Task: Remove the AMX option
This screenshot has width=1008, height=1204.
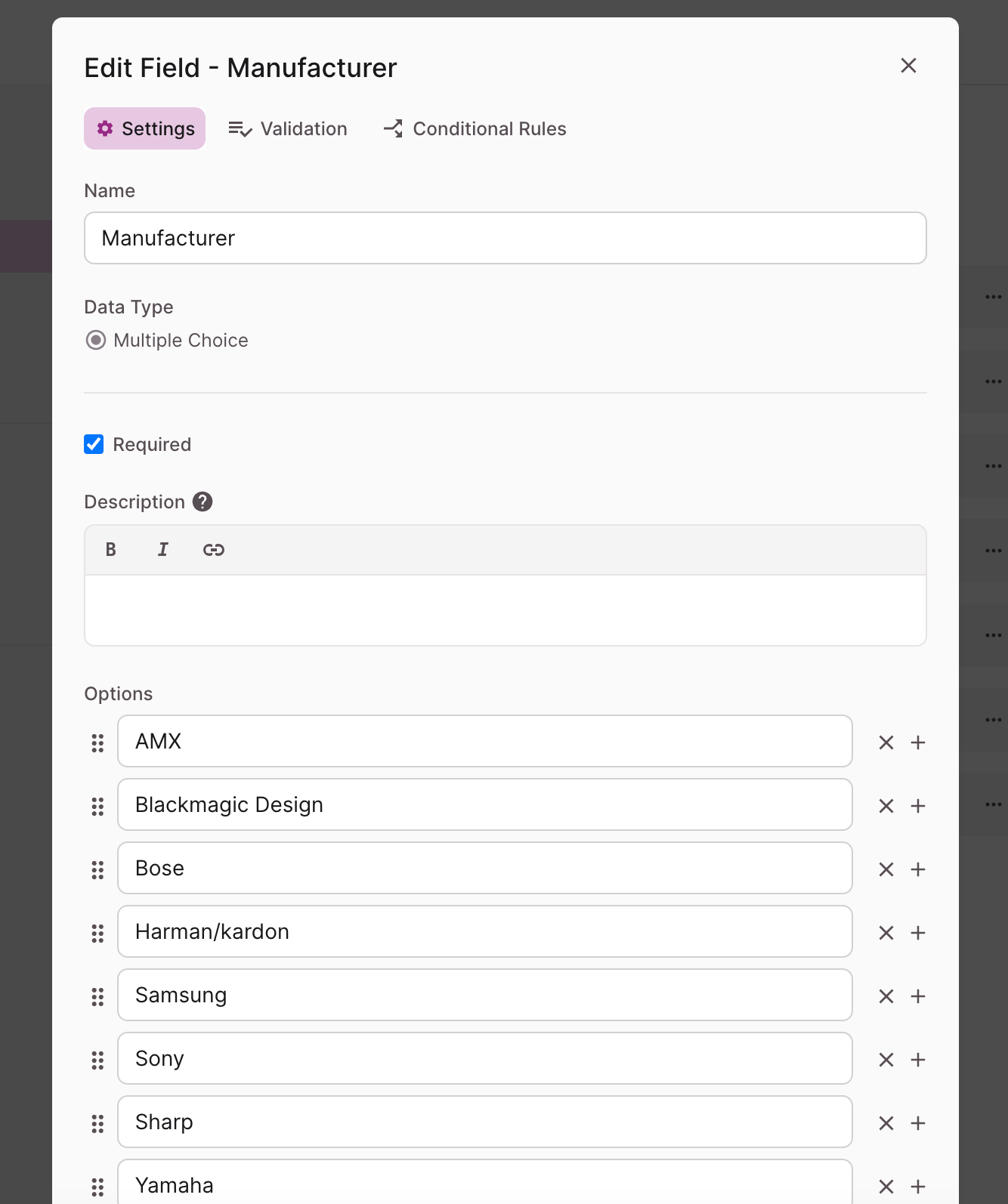Action: (x=886, y=742)
